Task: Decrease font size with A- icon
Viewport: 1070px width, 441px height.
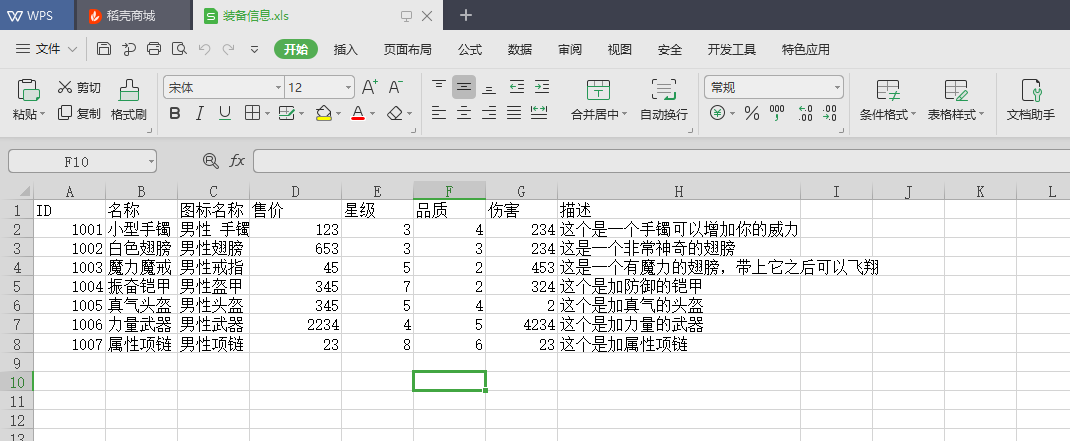Action: (x=396, y=87)
